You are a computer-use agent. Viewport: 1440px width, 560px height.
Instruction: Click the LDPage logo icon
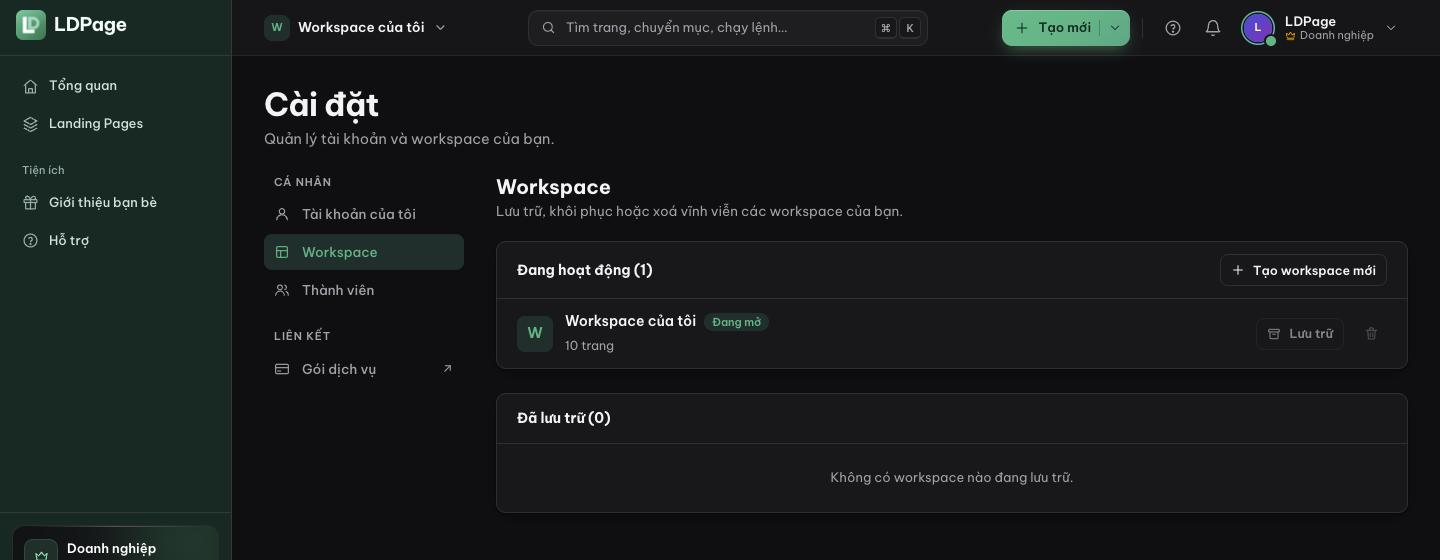pos(31,25)
